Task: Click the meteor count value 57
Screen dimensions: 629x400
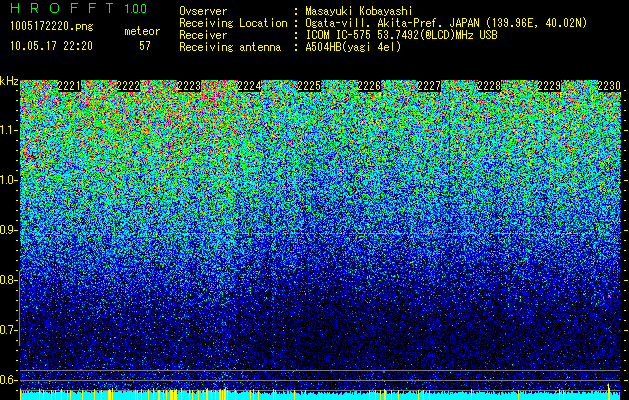Action: tap(145, 46)
